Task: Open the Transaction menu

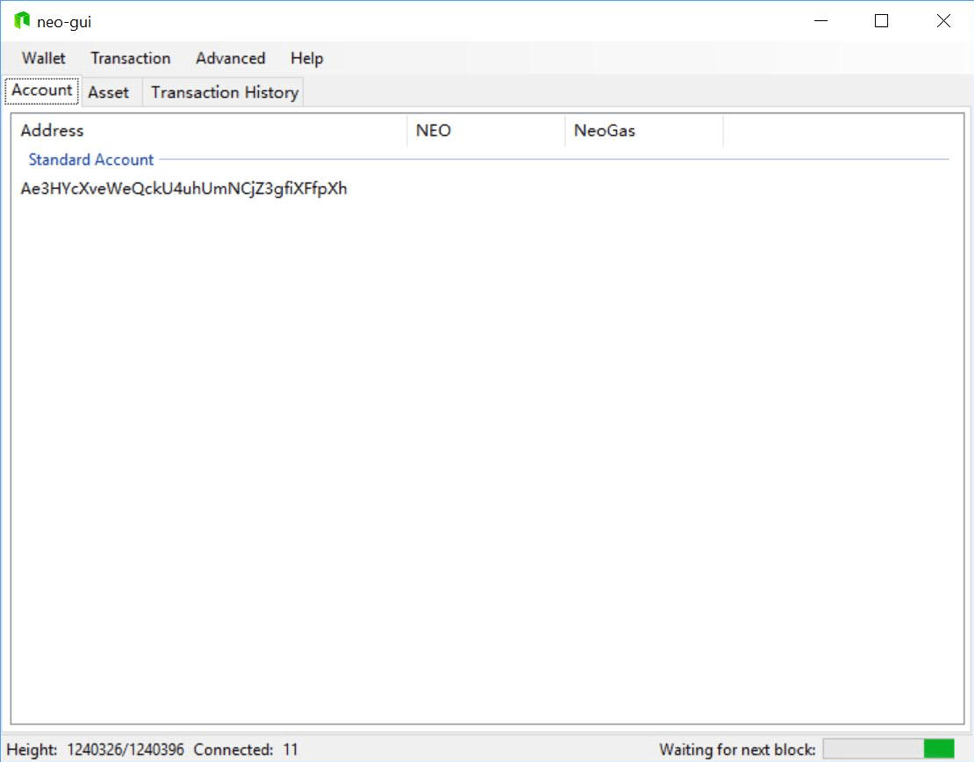Action: tap(130, 58)
